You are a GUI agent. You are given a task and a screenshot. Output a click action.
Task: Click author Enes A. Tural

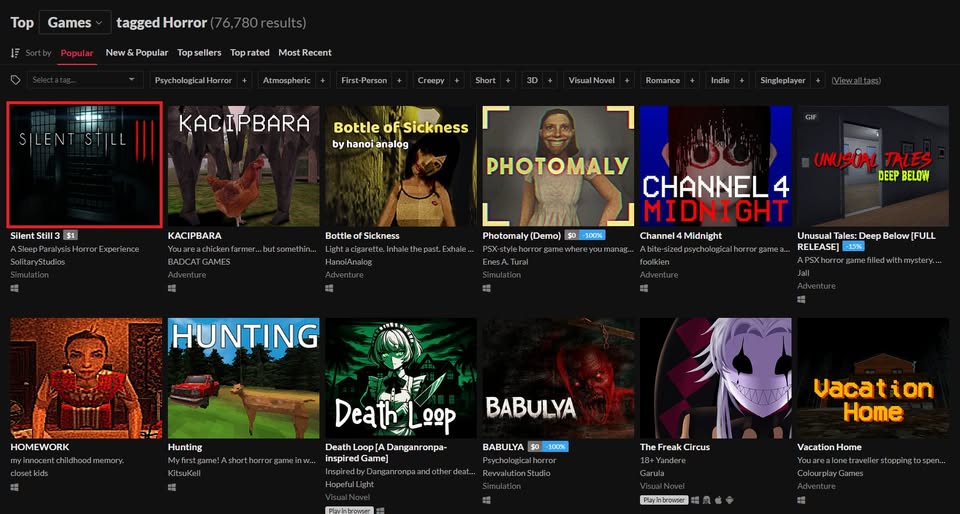pyautogui.click(x=506, y=262)
